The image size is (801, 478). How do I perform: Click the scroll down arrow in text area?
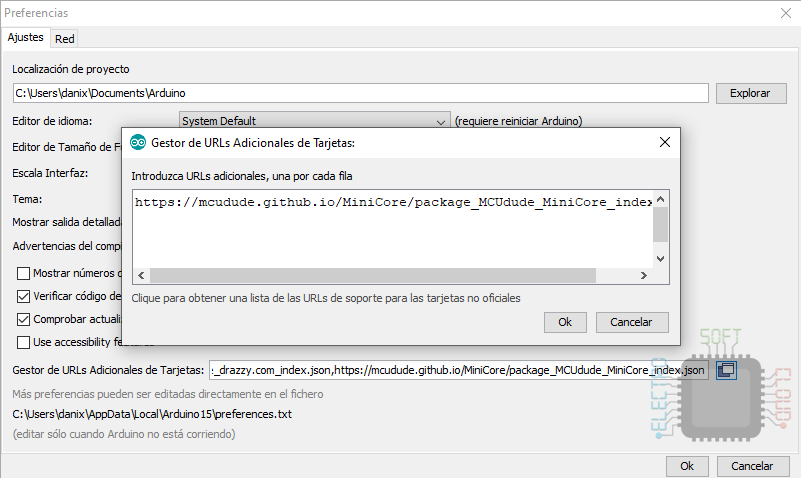coord(661,259)
